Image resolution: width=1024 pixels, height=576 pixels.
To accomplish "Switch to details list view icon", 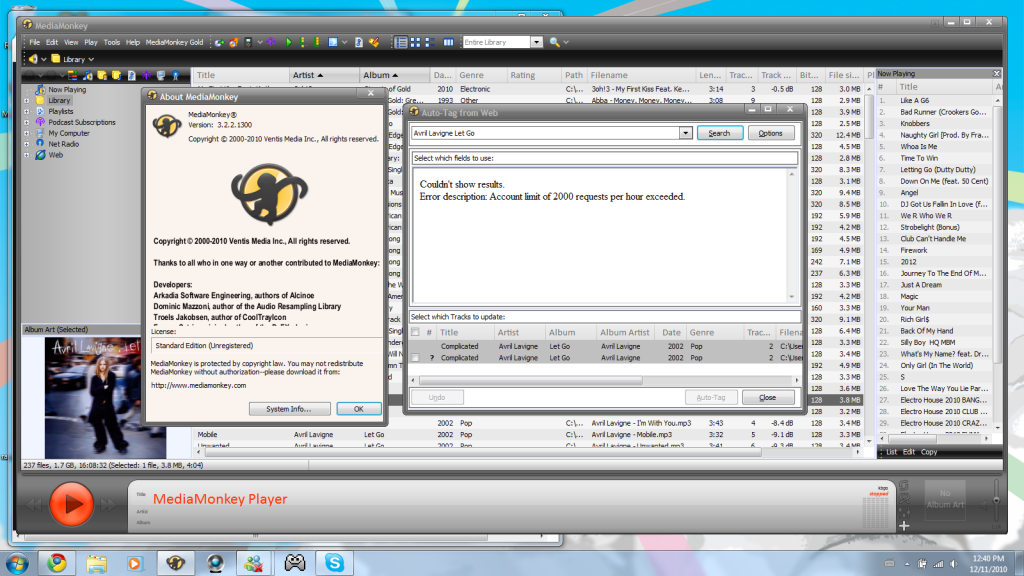I will click(x=401, y=42).
